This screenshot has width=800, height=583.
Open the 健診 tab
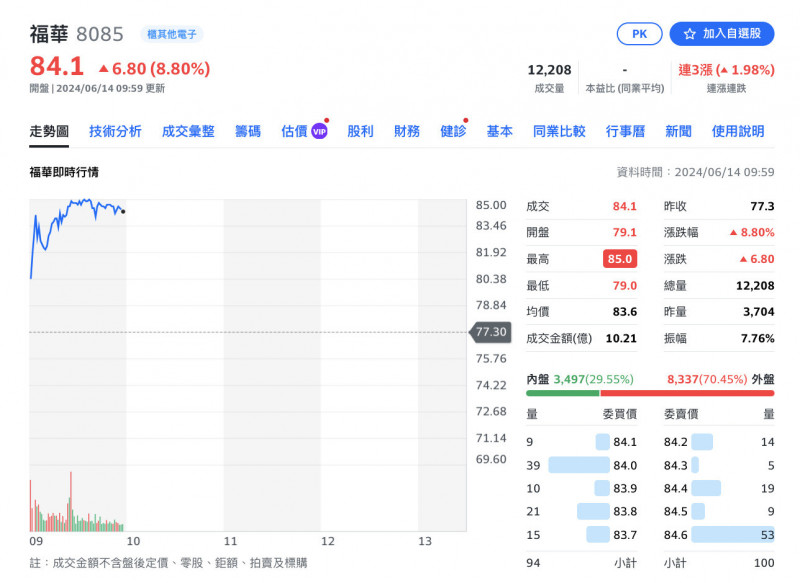point(453,132)
